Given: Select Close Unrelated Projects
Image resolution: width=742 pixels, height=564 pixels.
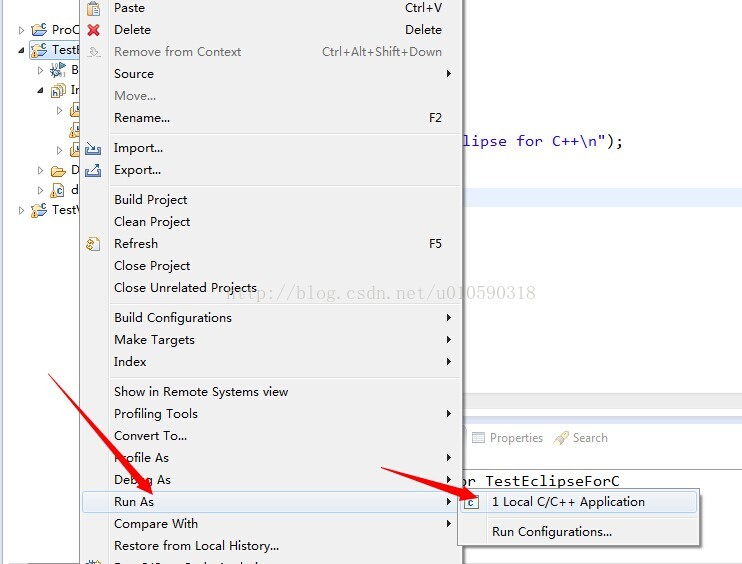Looking at the screenshot, I should coord(271,288).
